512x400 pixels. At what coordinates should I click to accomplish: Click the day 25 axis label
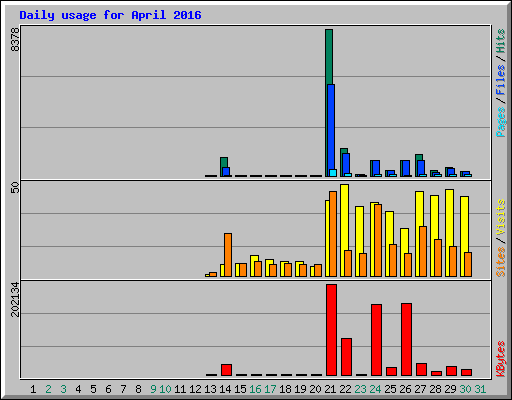[390, 389]
